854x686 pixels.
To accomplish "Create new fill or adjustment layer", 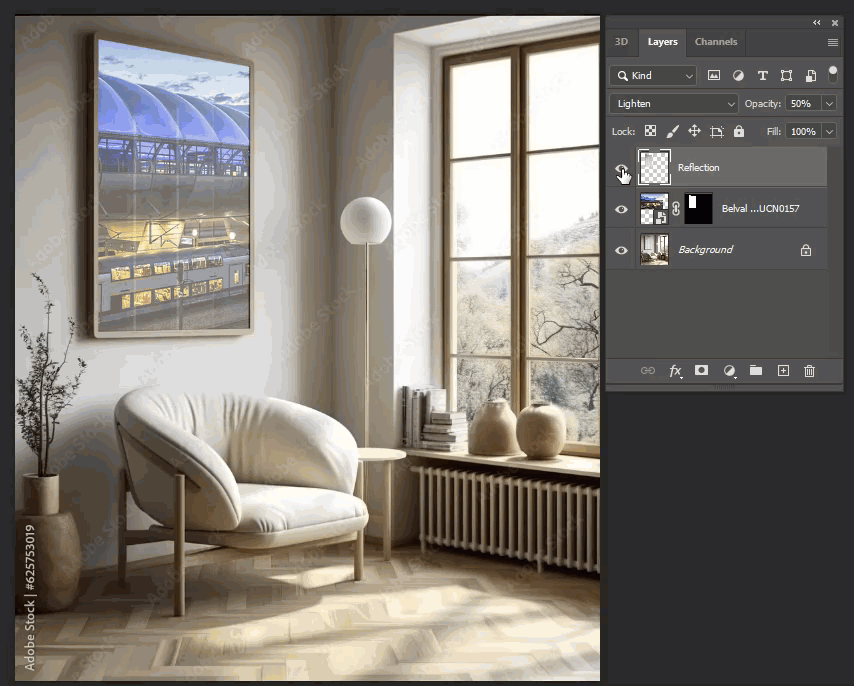I will [729, 371].
